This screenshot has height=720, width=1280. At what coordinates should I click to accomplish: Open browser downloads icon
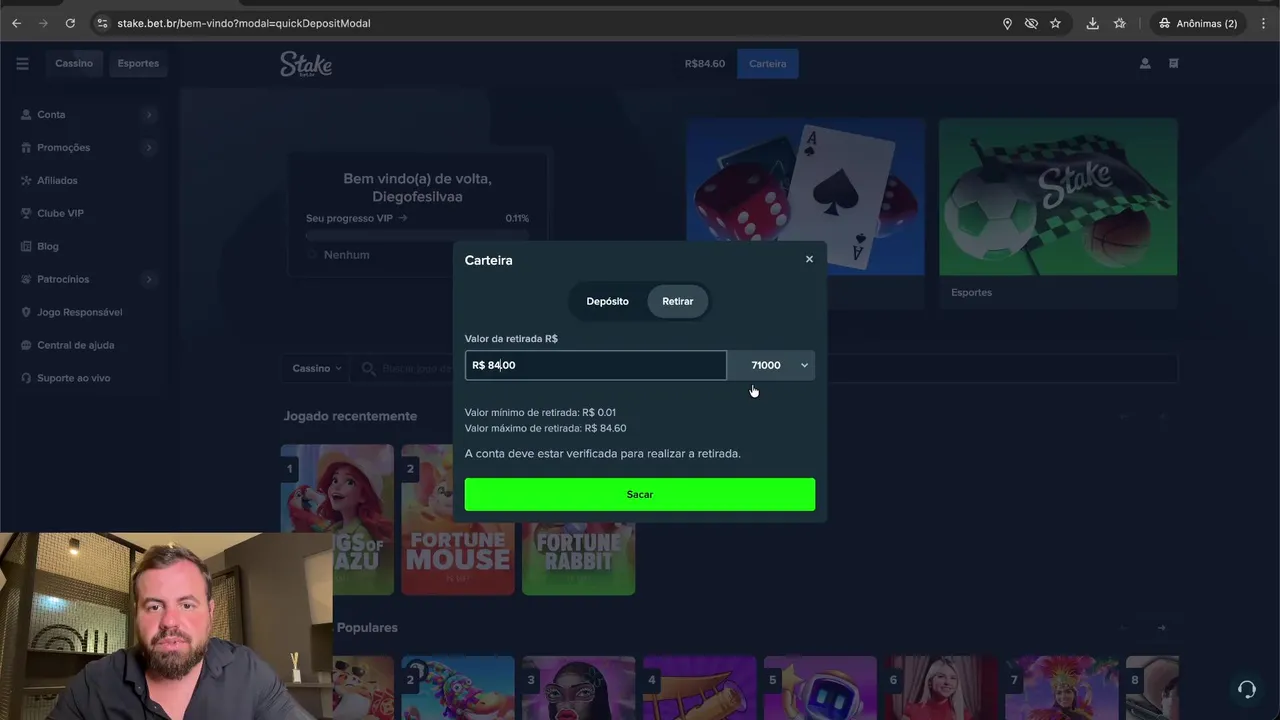(x=1093, y=23)
